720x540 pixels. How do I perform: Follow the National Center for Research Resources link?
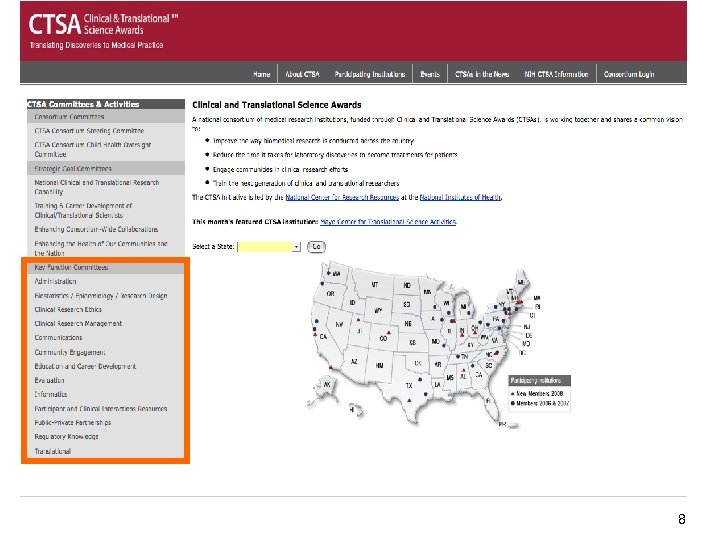(342, 197)
